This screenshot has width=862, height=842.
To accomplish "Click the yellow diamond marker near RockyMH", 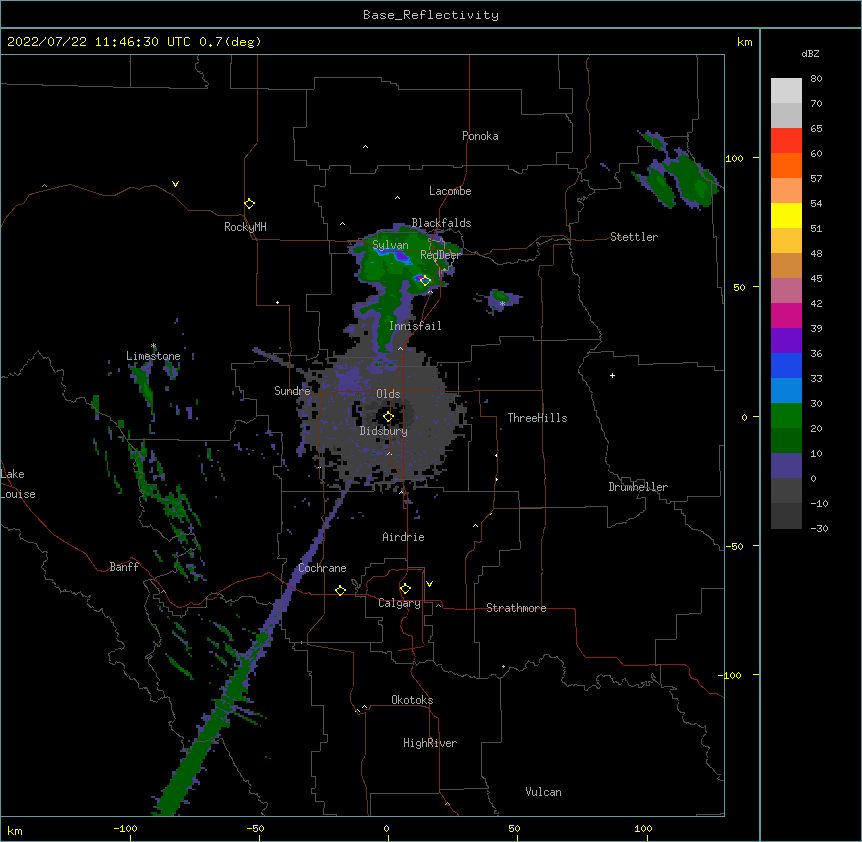I will pos(249,204).
